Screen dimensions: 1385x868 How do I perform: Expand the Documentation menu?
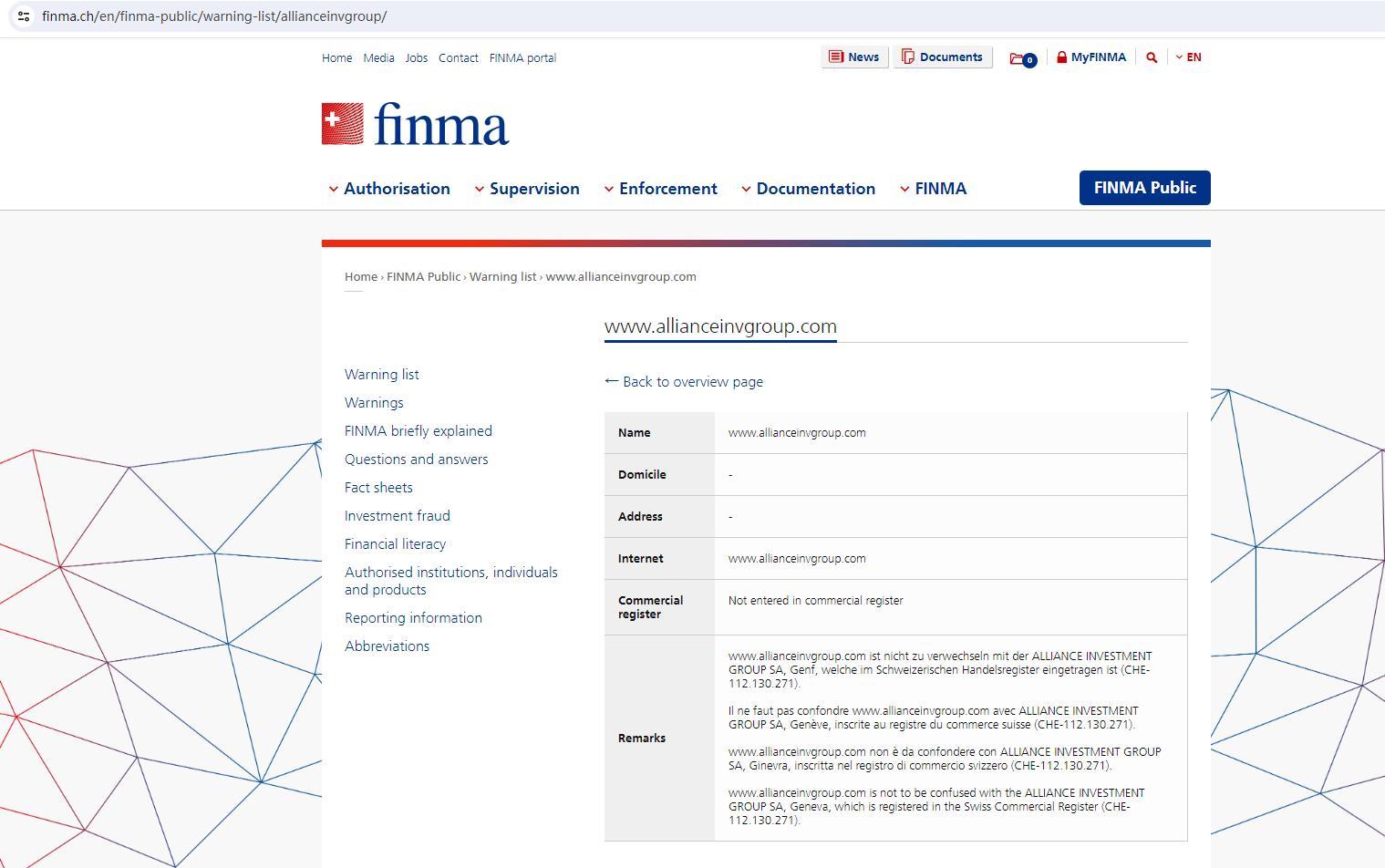(x=808, y=189)
